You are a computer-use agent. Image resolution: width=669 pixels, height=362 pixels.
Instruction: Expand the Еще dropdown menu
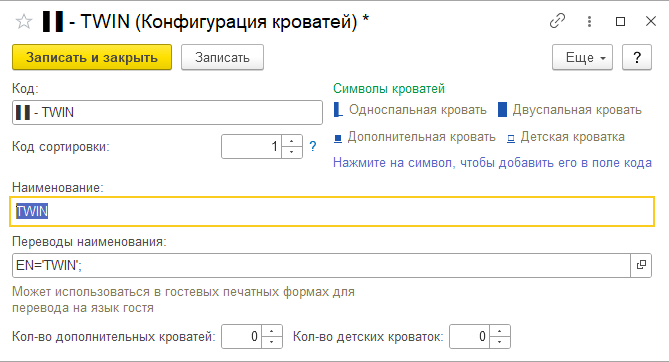(582, 57)
